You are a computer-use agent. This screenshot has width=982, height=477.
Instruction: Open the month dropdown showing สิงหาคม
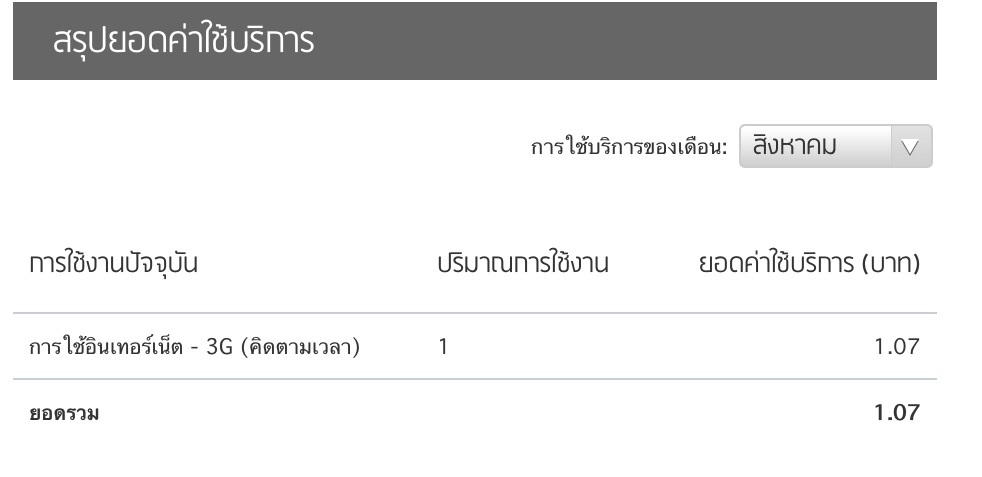point(835,146)
